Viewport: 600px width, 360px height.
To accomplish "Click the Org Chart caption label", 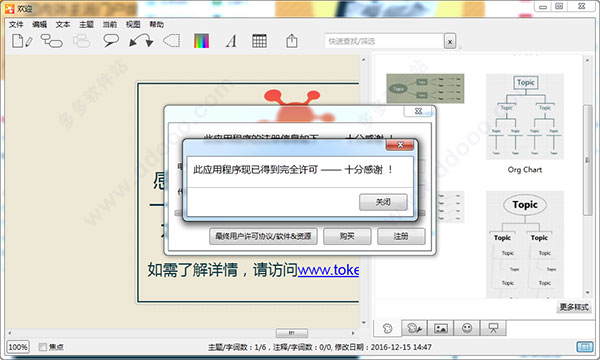I will pyautogui.click(x=525, y=169).
